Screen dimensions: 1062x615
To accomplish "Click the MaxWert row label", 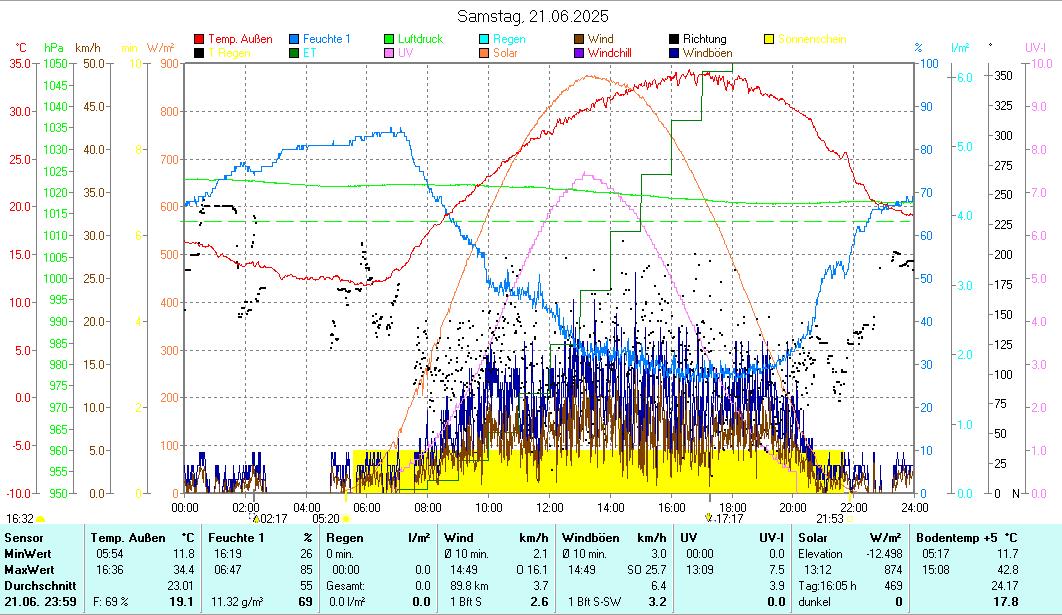I will coord(27,569).
